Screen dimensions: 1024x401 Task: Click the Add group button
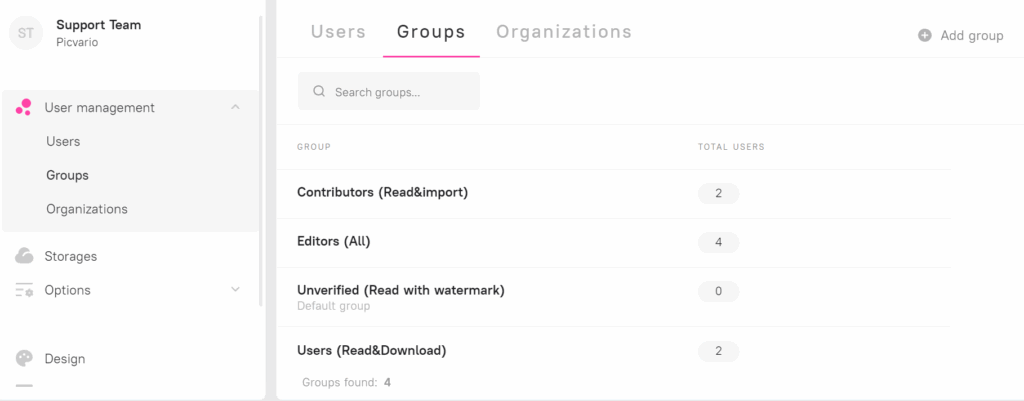point(961,35)
